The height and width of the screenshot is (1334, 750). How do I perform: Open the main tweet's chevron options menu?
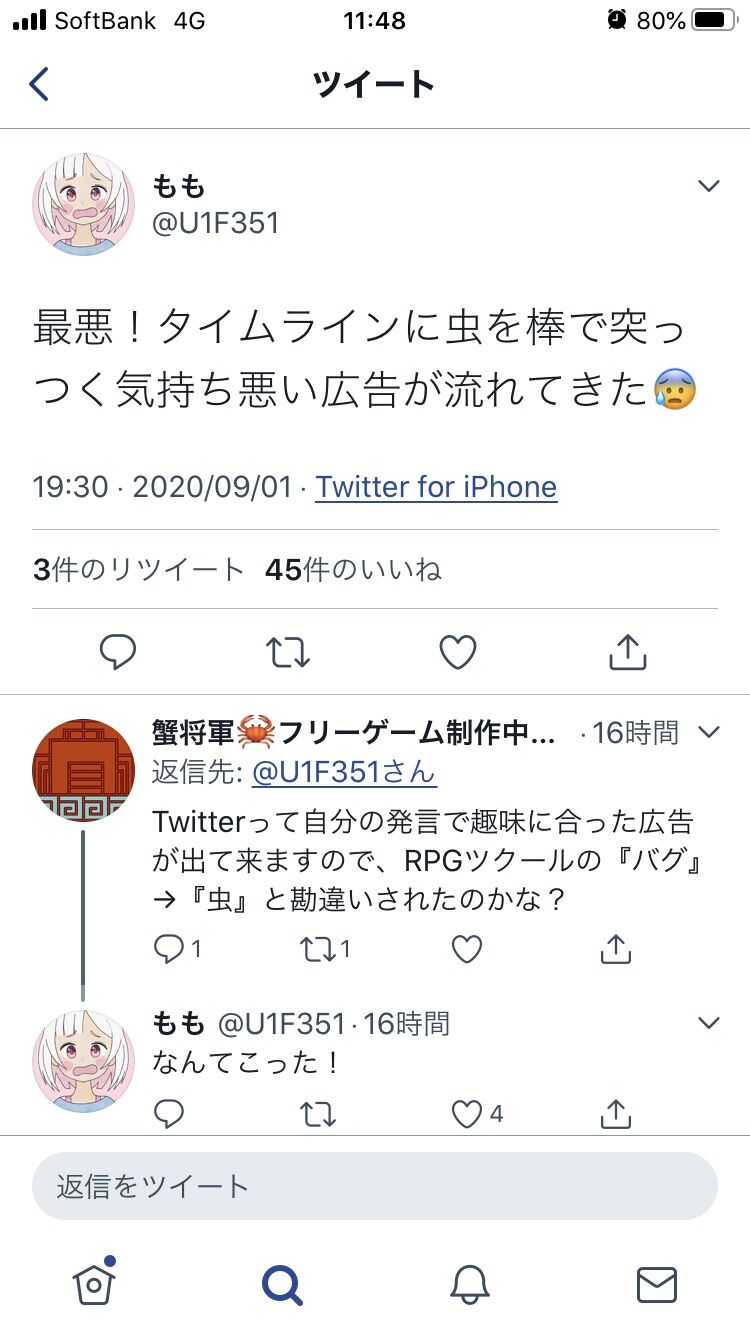click(x=708, y=186)
